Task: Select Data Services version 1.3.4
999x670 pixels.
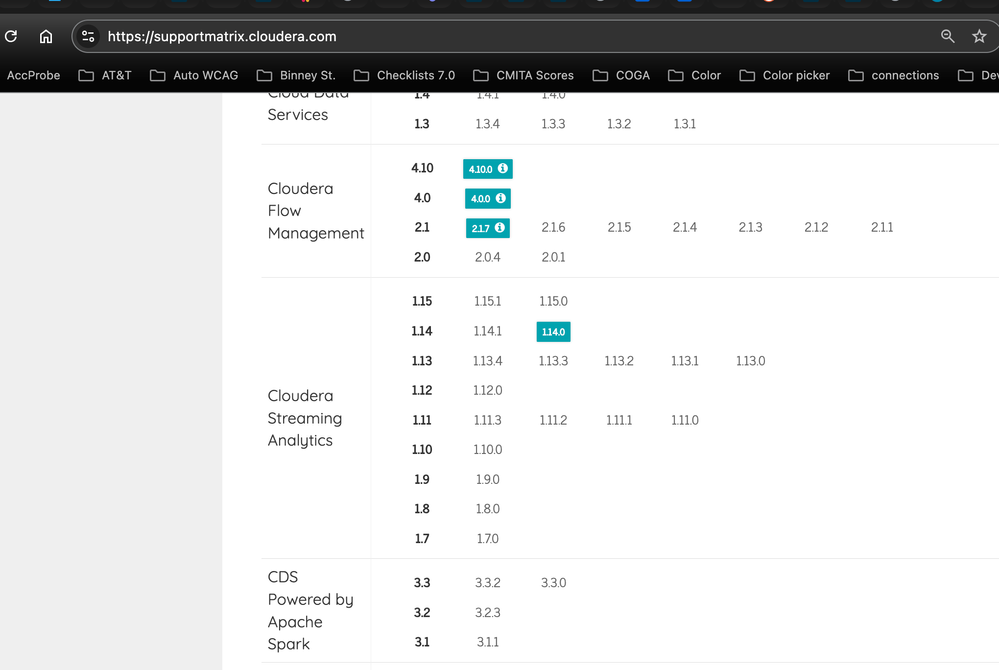Action: (487, 124)
